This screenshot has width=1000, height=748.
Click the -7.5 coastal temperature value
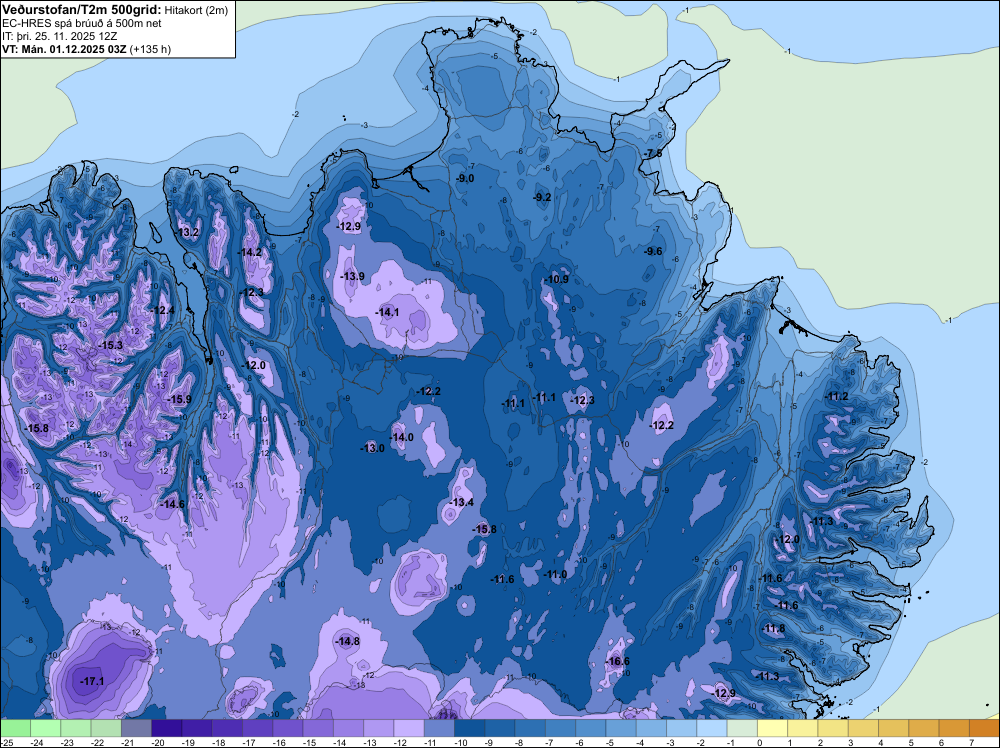coord(653,154)
